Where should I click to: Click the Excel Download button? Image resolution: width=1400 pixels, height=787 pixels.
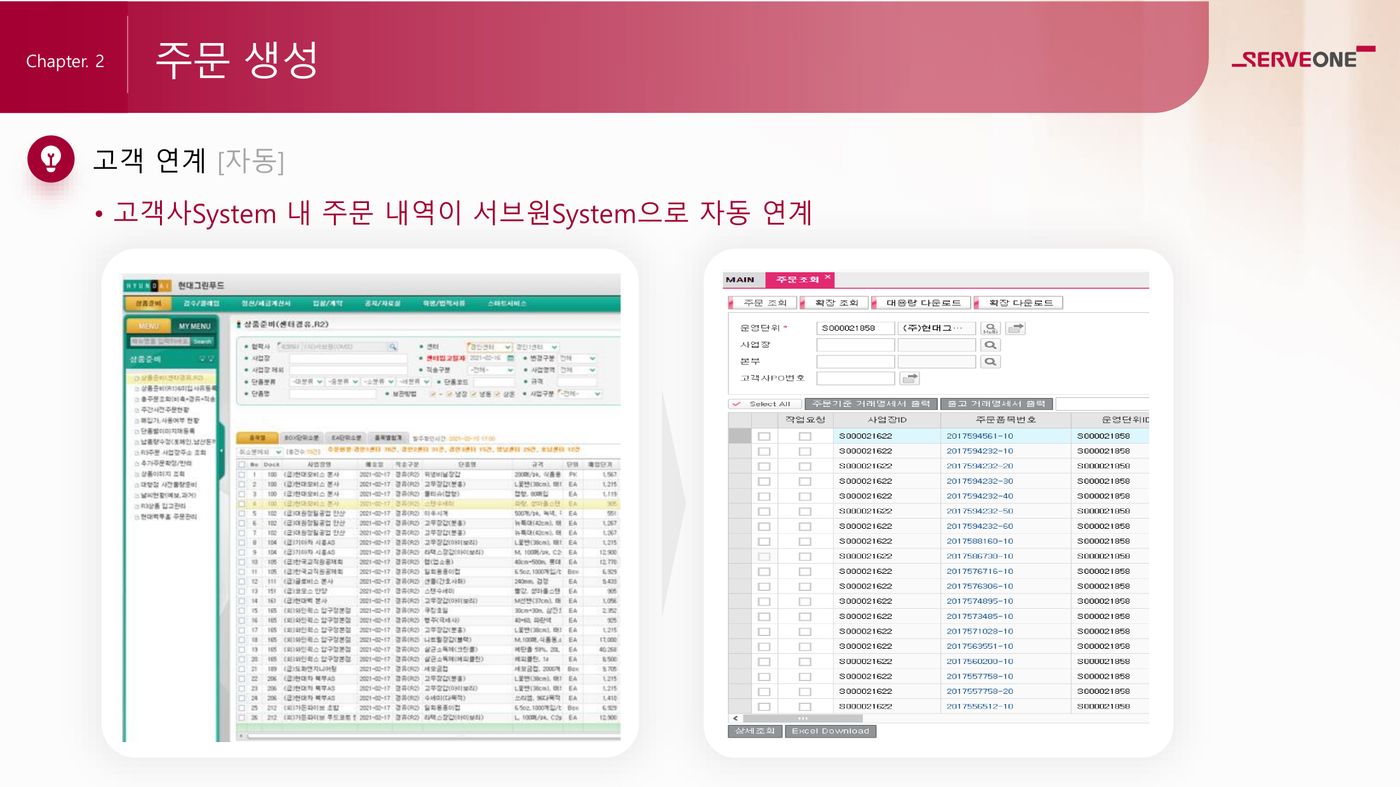pos(831,731)
